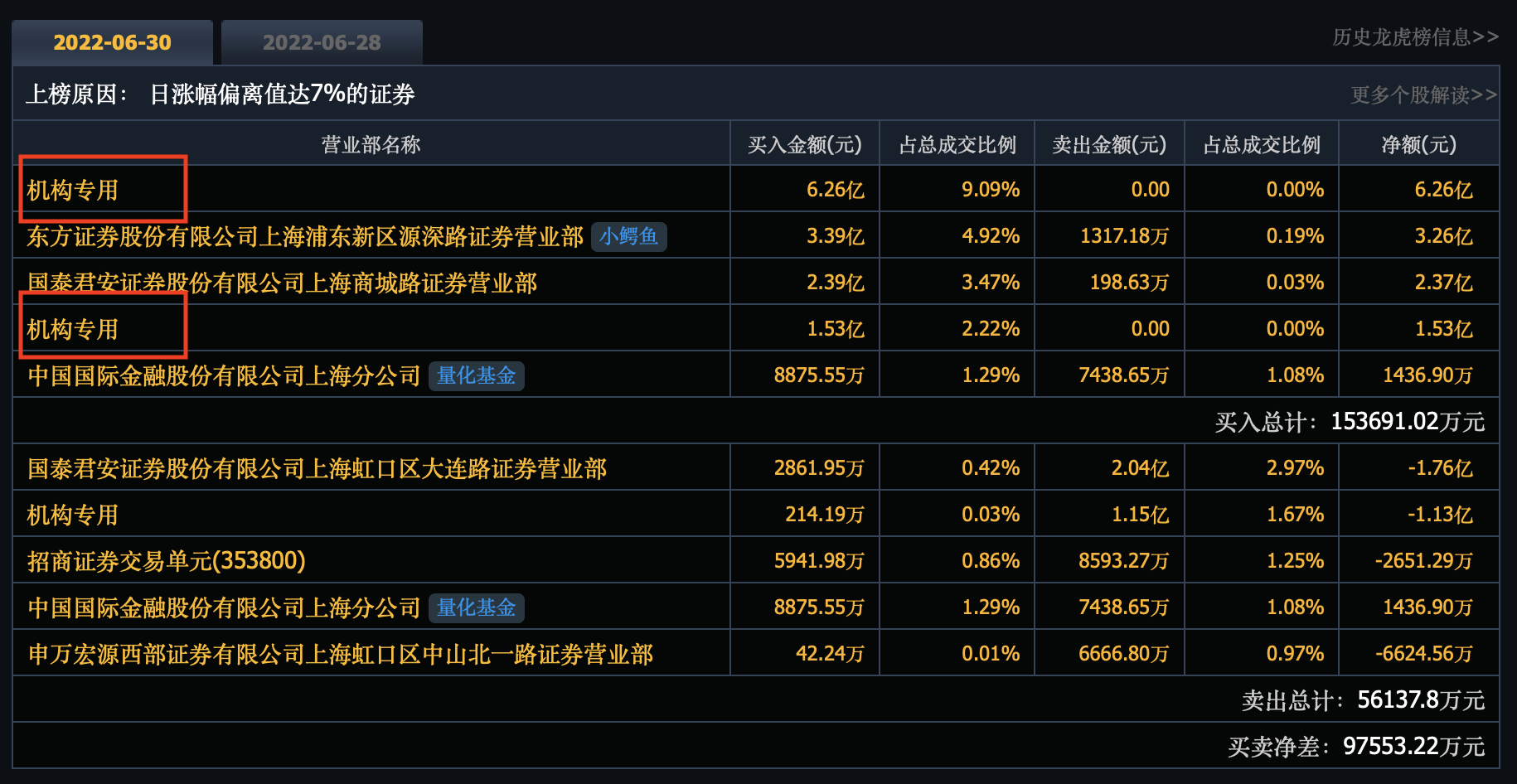The image size is (1517, 784).
Task: Select the 机构专用 row in the sell list
Action: [73, 515]
